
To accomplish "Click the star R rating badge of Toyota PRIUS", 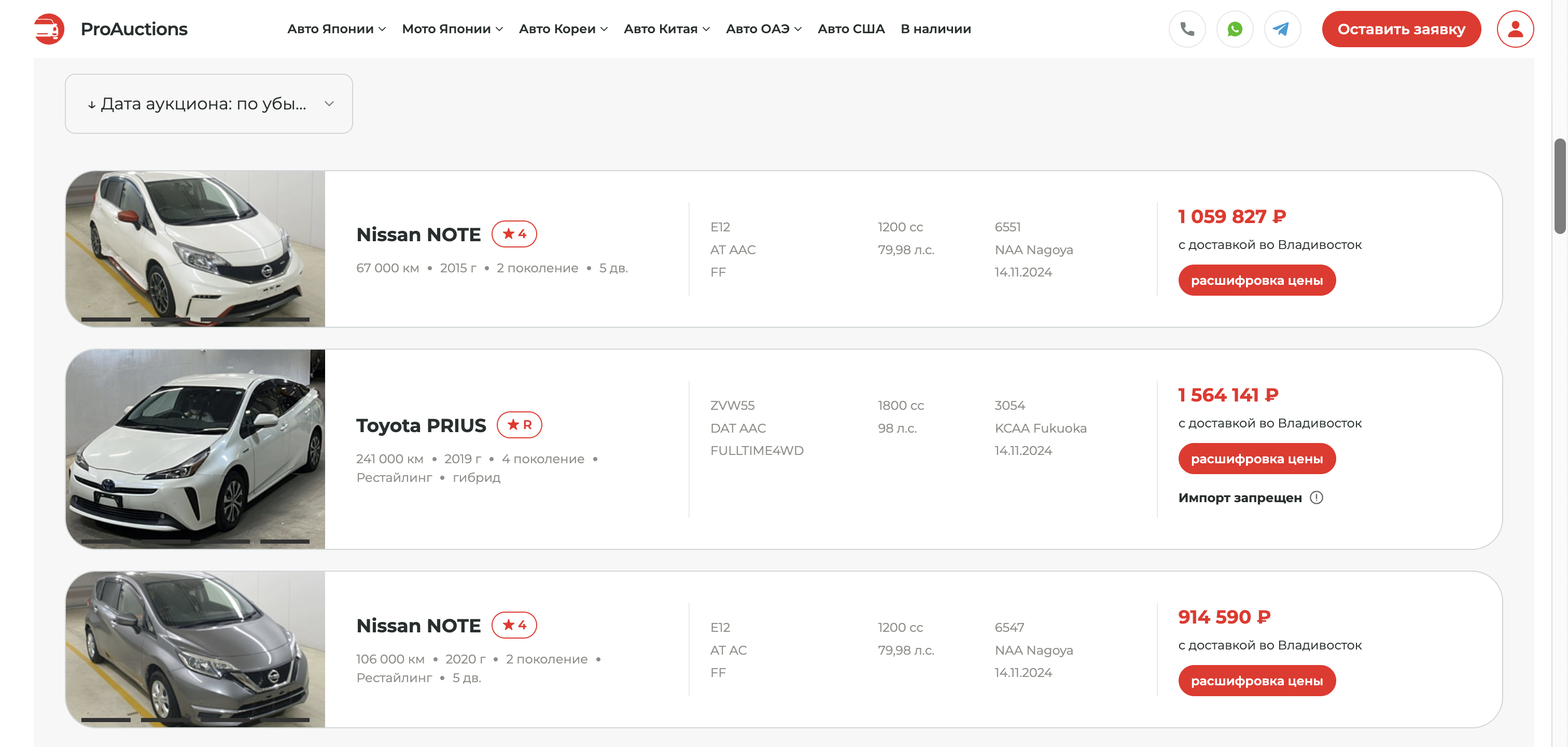I will [519, 424].
